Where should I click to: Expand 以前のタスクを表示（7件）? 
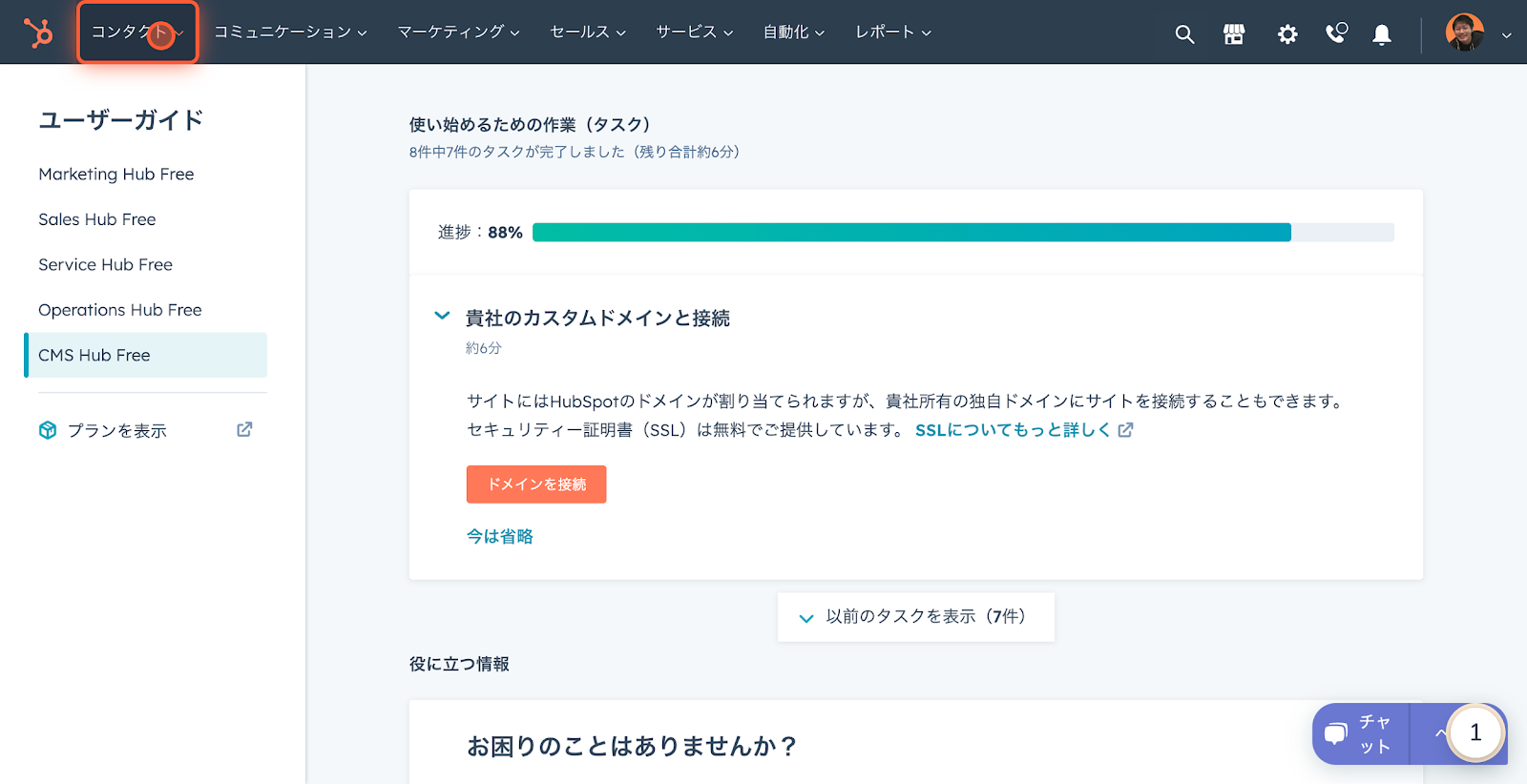[915, 617]
